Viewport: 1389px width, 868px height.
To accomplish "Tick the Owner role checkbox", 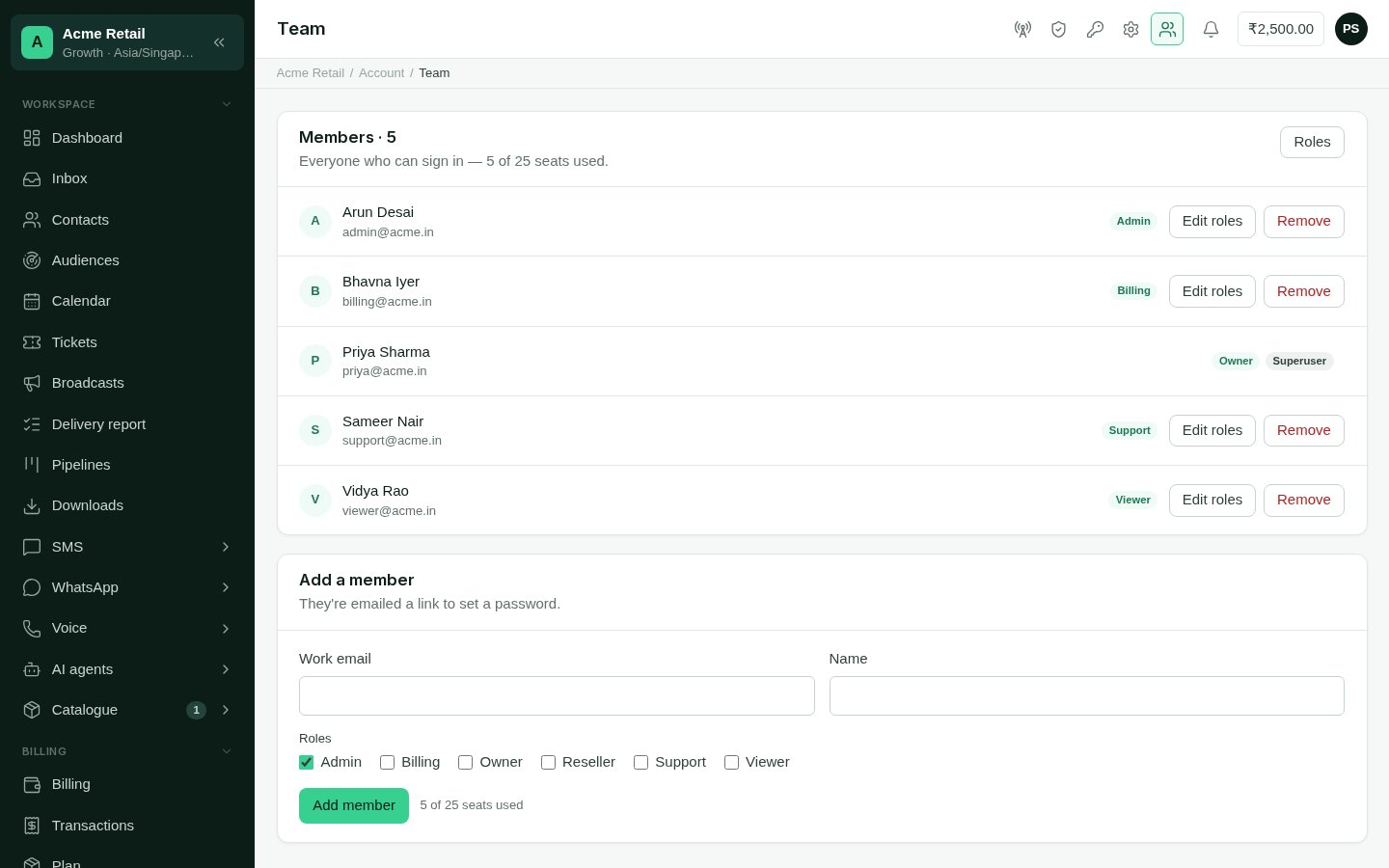I will click(466, 762).
